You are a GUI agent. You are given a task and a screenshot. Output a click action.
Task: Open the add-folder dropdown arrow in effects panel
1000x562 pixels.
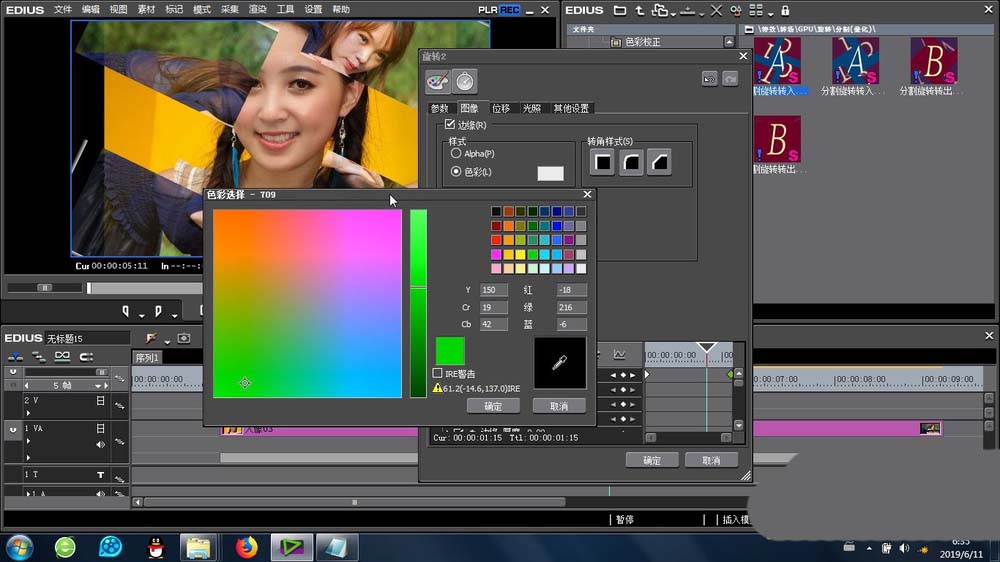coord(673,13)
